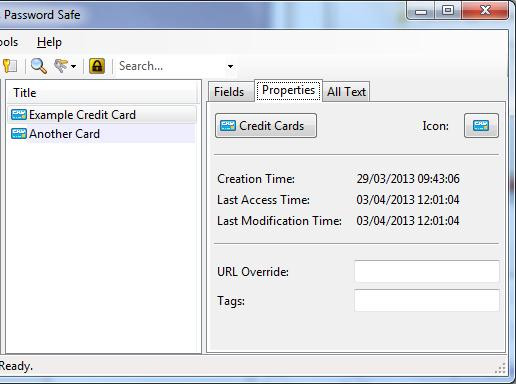Viewport: 516px width, 384px height.
Task: Click the card icon beside Another Card
Action: pos(19,134)
